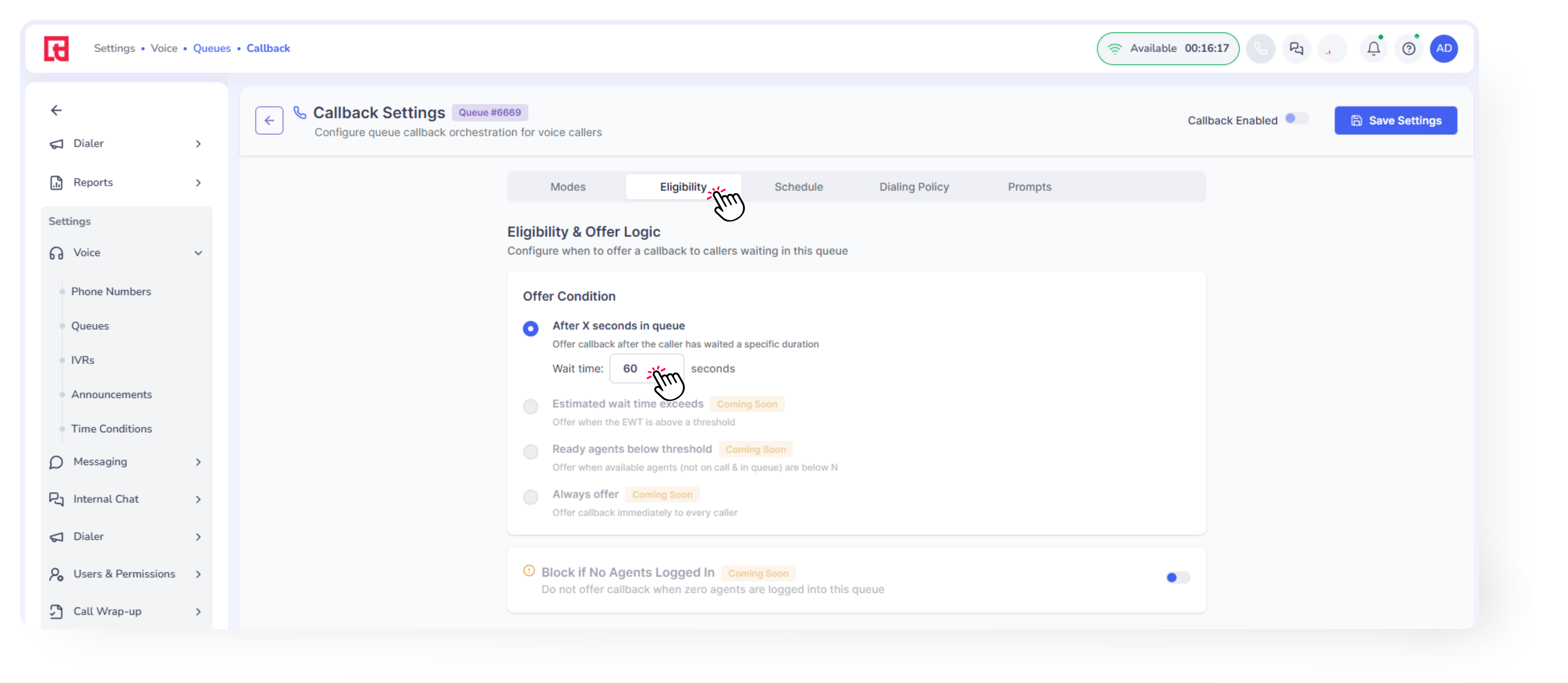
Task: Expand the Users & Permissions section
Action: (125, 574)
